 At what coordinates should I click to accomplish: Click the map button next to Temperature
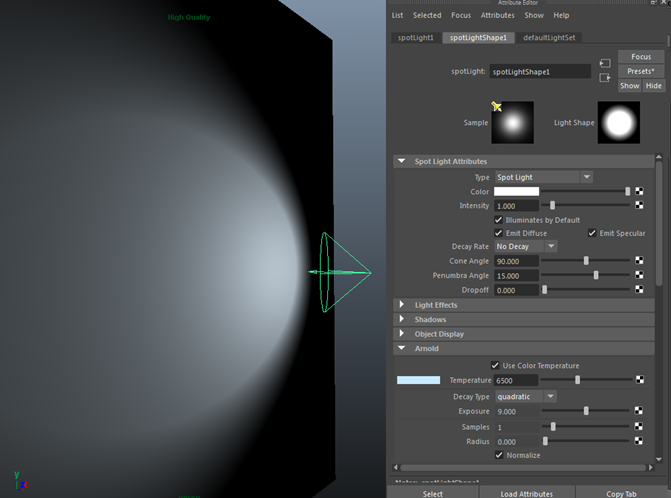click(640, 379)
